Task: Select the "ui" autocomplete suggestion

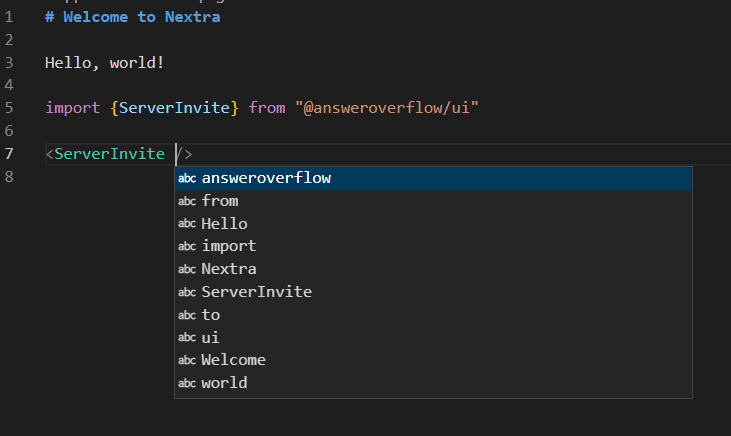Action: coord(211,338)
